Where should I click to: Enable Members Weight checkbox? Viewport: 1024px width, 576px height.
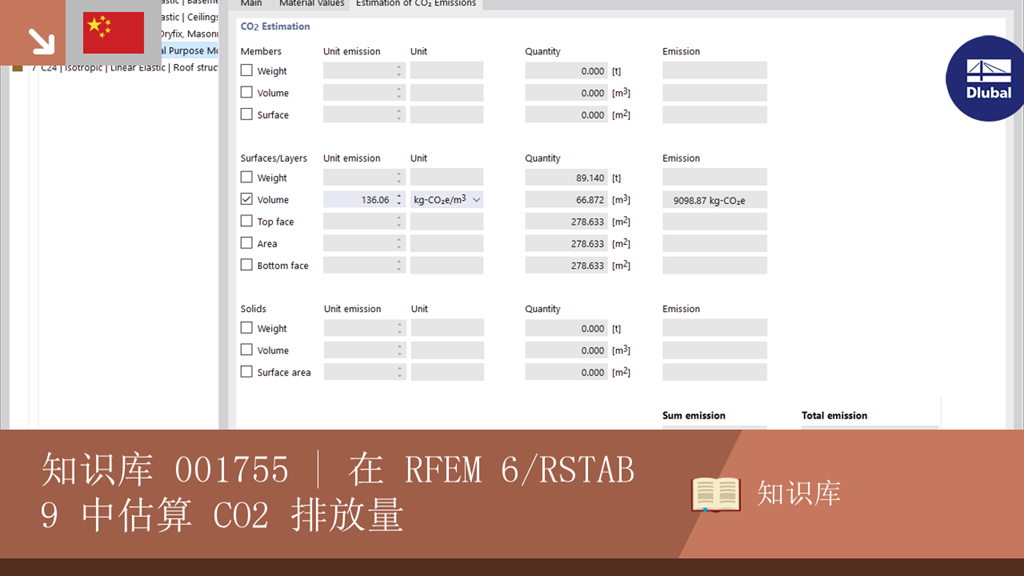[246, 70]
